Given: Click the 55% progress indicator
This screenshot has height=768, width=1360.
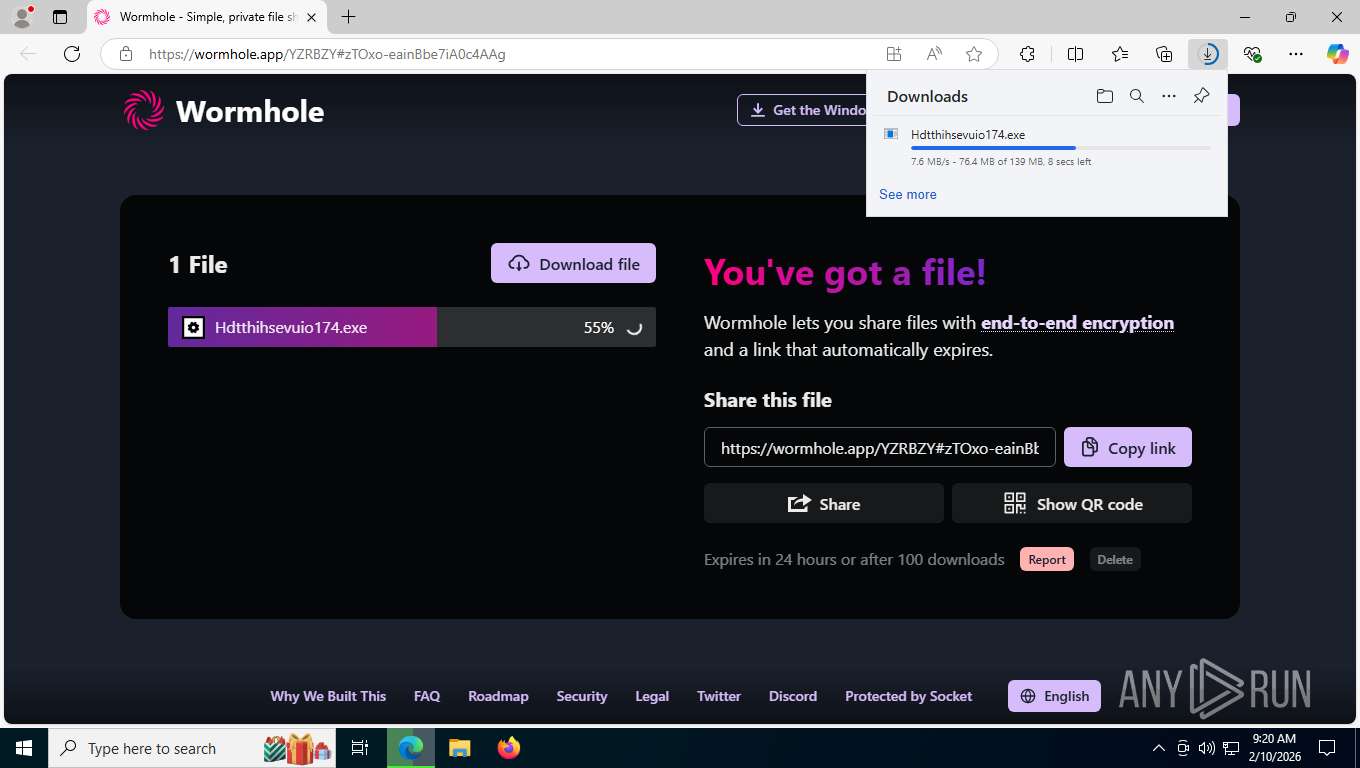Looking at the screenshot, I should click(599, 327).
